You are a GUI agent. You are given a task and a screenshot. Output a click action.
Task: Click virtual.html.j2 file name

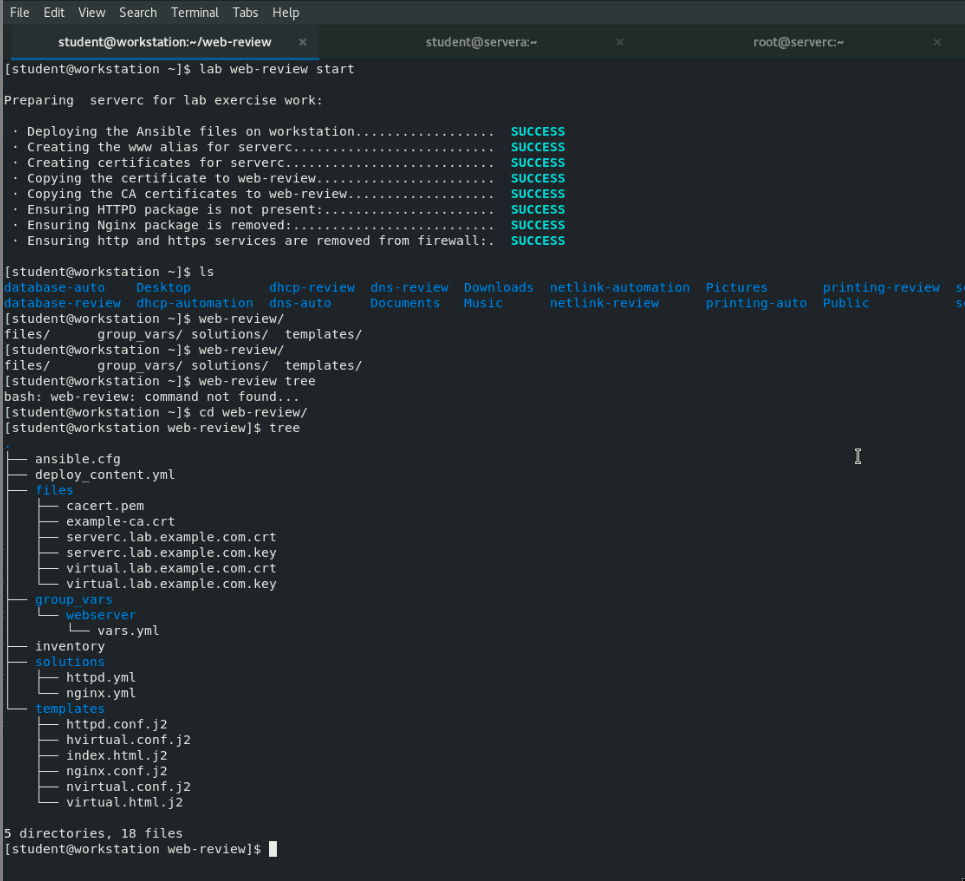(124, 802)
